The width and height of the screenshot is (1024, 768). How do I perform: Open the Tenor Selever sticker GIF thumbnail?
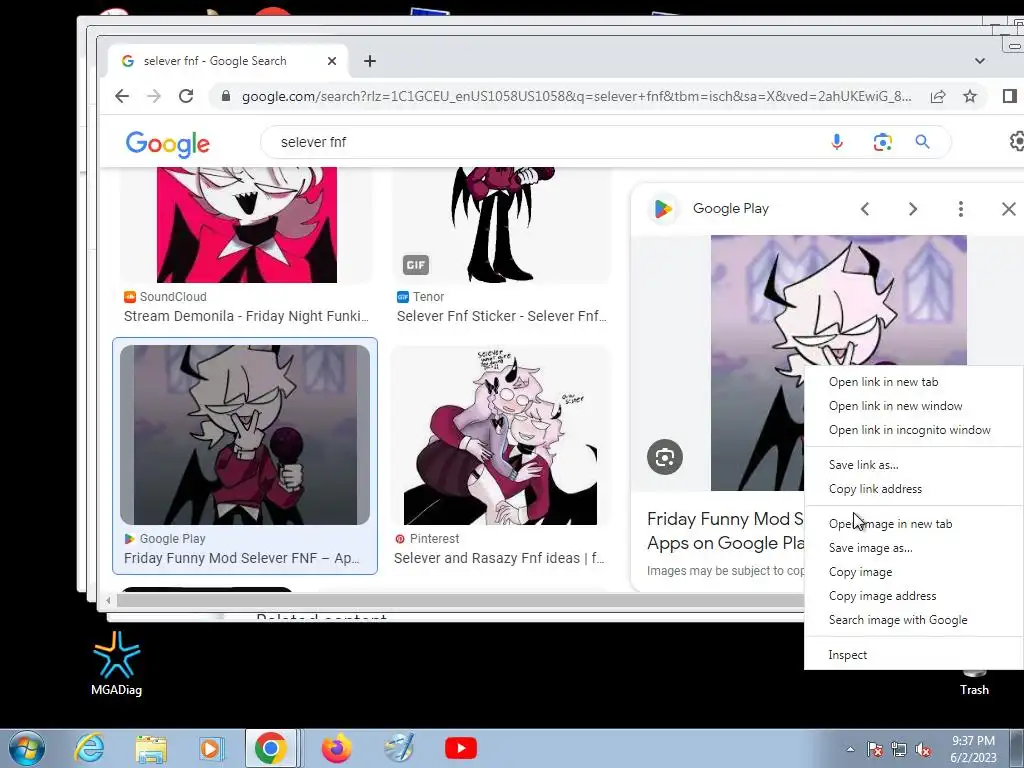pos(501,225)
